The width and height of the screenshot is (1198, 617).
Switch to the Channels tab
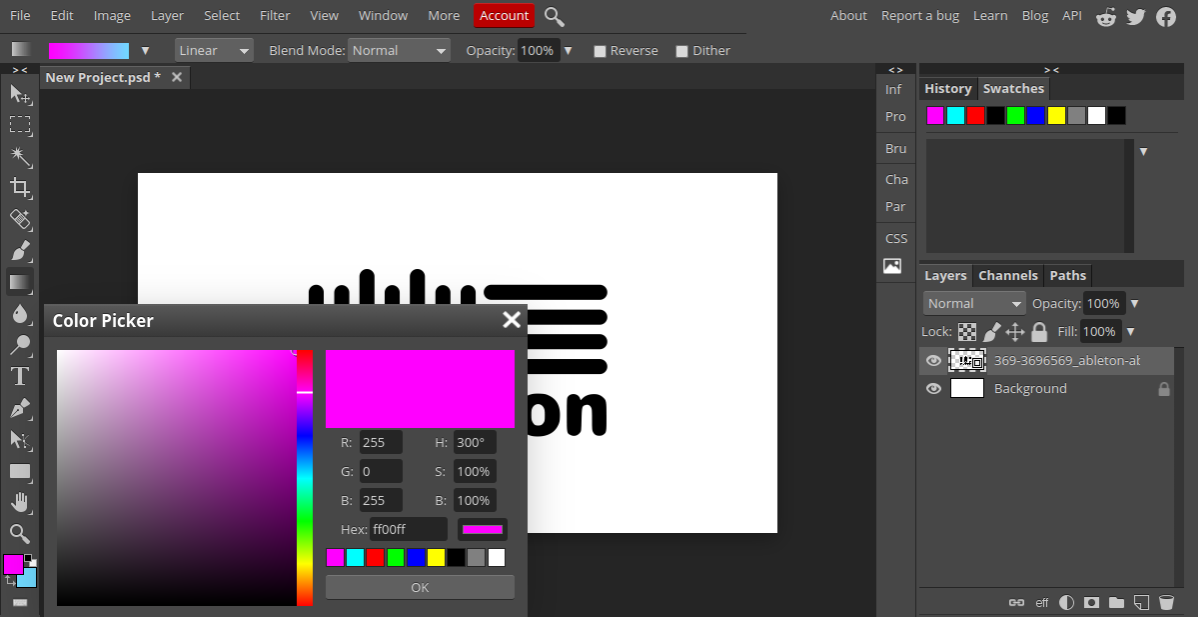pyautogui.click(x=1008, y=276)
